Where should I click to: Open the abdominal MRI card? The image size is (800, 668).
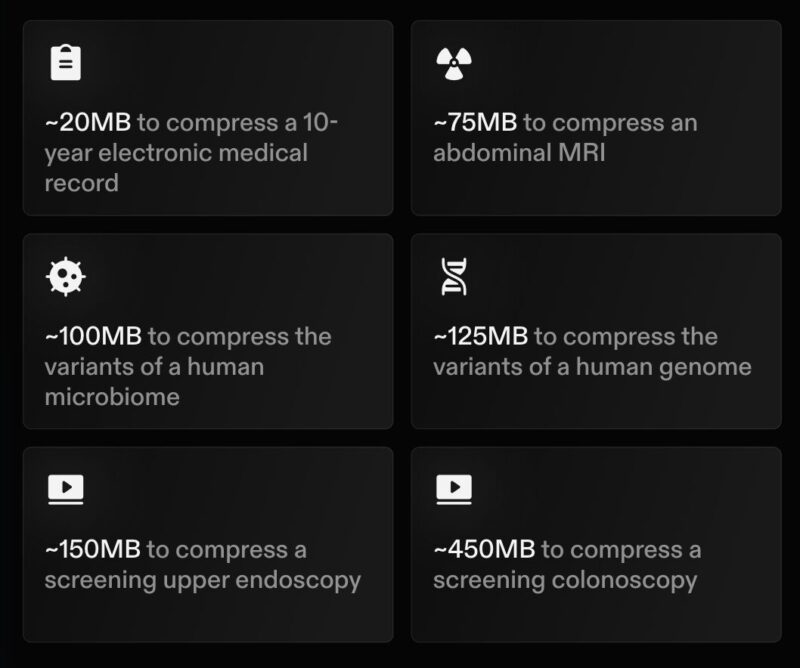point(596,118)
